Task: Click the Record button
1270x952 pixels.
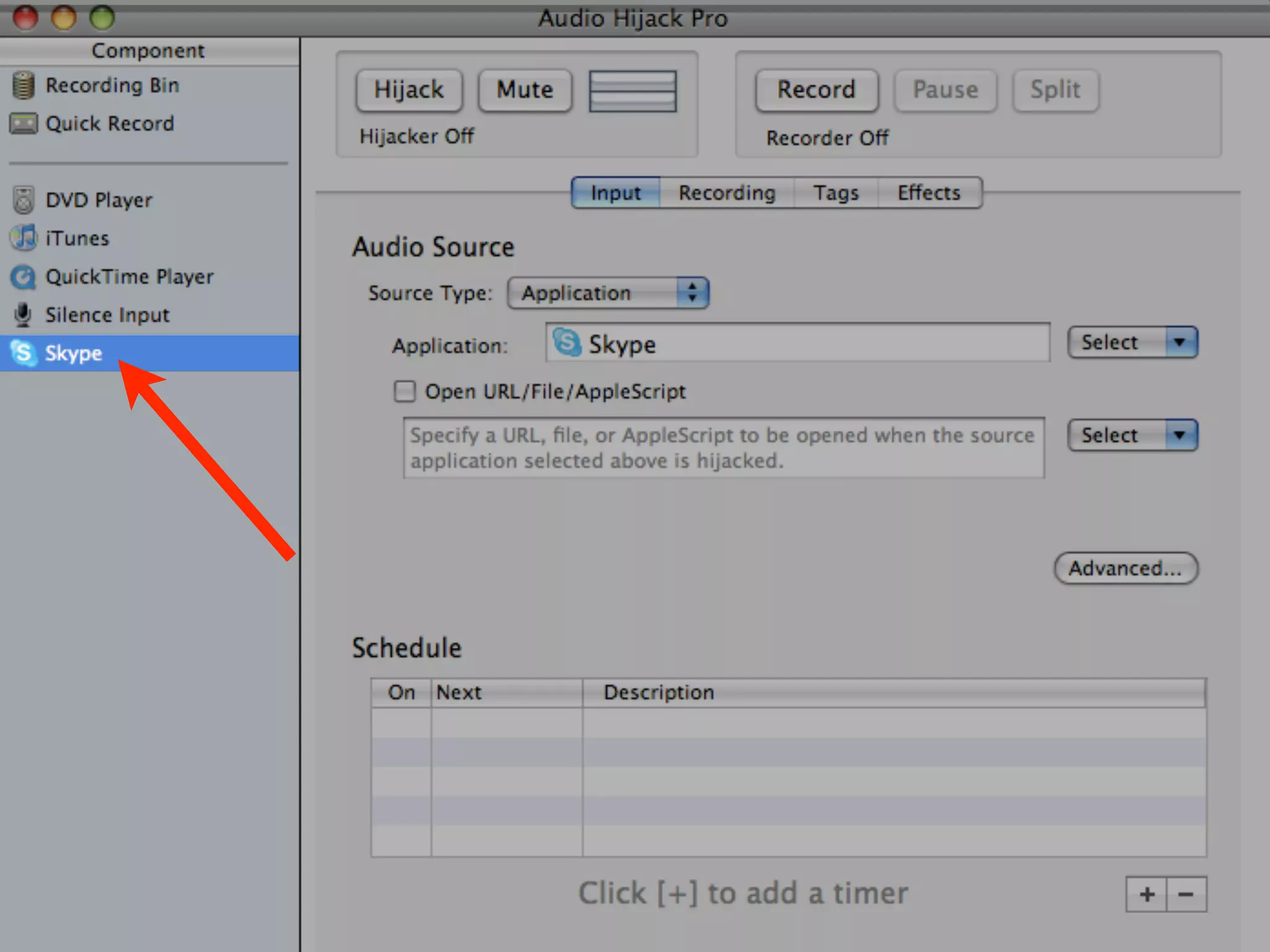Action: point(817,90)
